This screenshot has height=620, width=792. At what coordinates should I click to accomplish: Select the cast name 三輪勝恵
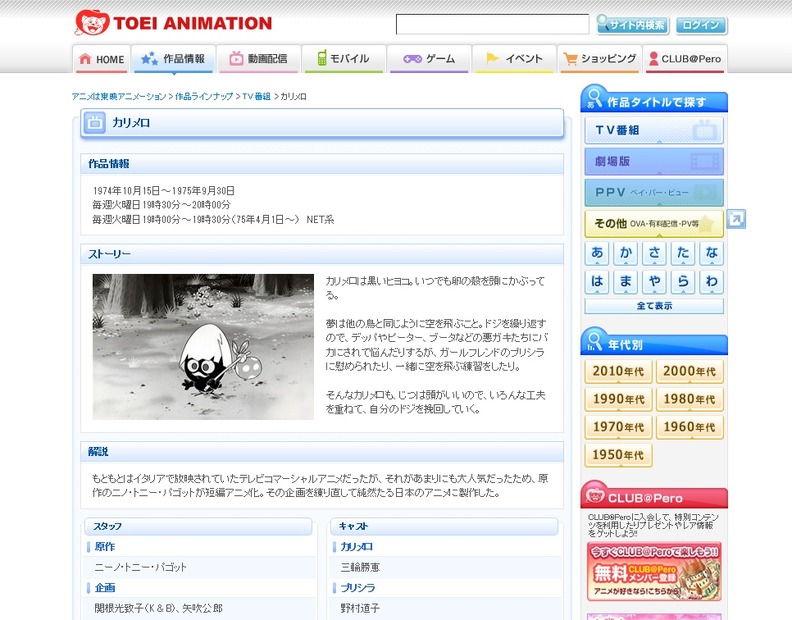(x=360, y=567)
